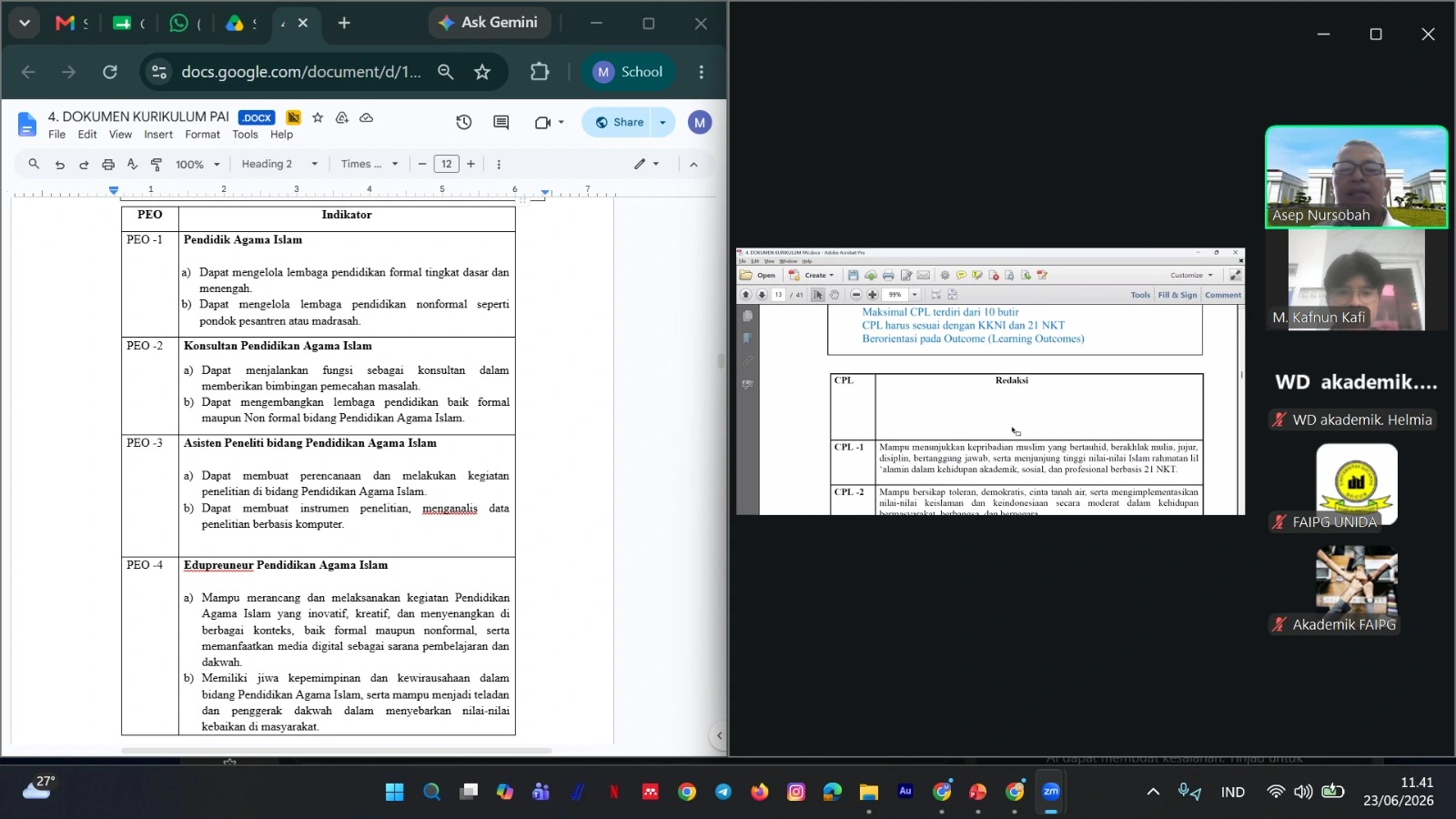Click the undo icon in Docs toolbar
This screenshot has width=1456, height=819.
click(60, 164)
